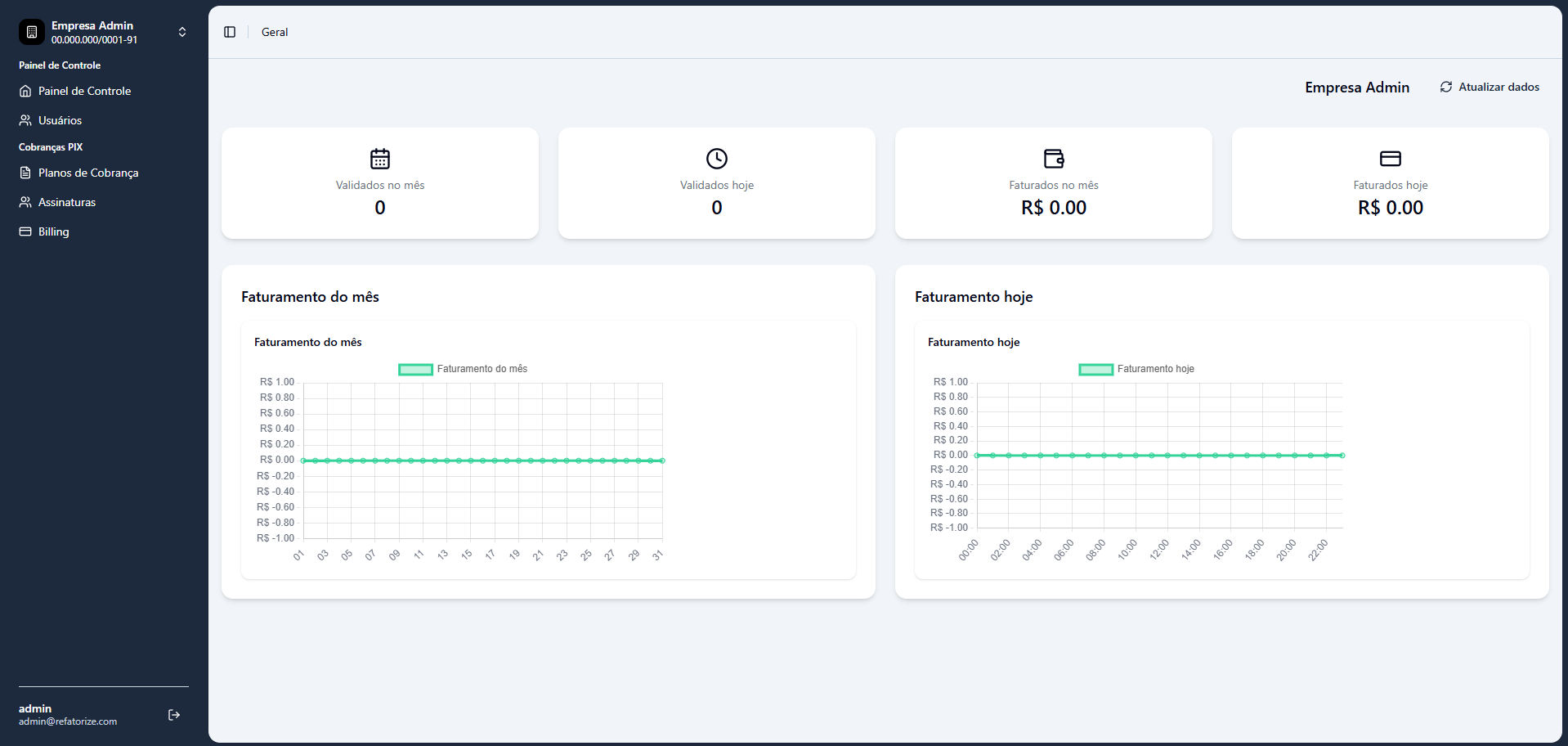Click the Cobranças PIX section header
Screen dimensions: 1568x746
coord(51,147)
